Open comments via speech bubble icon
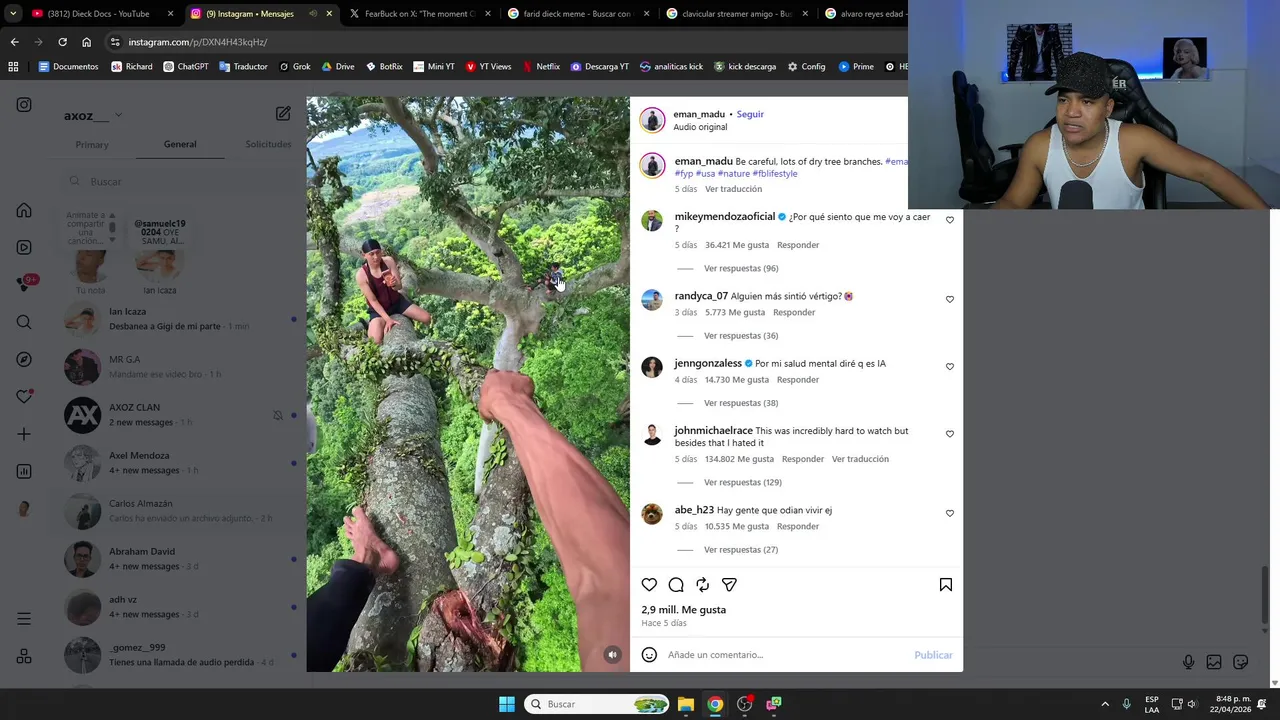 click(x=676, y=585)
